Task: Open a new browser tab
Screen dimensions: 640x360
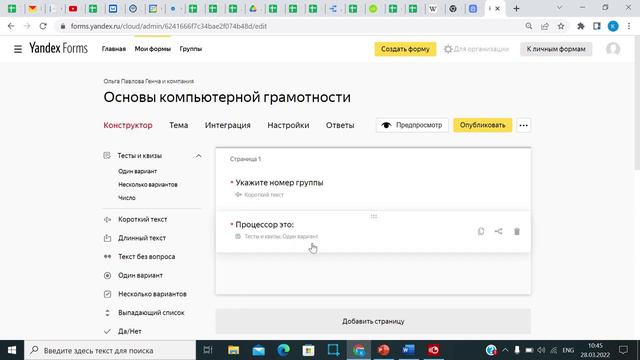Action: click(516, 8)
